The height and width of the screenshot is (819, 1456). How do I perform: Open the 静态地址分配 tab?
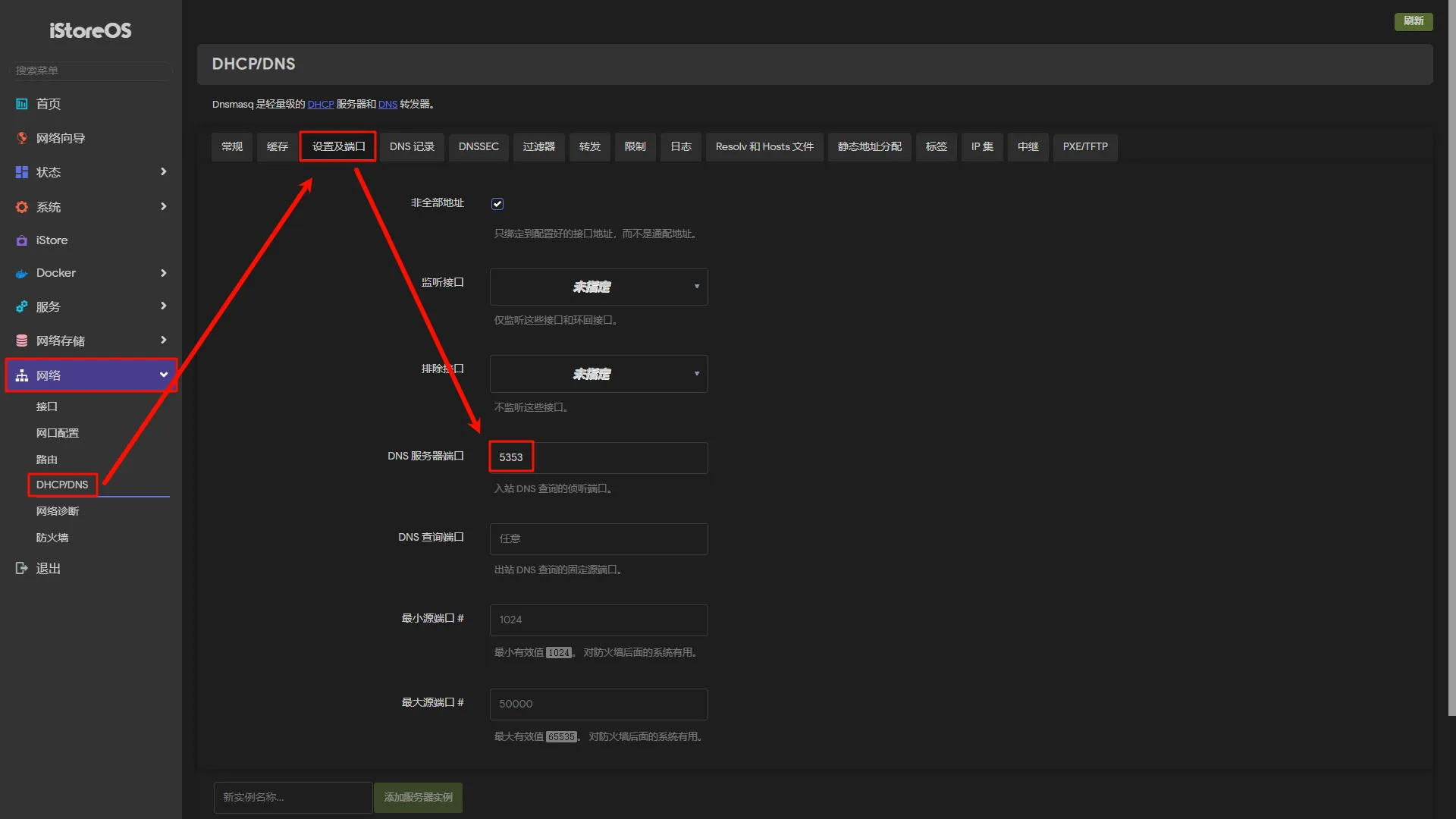click(869, 146)
